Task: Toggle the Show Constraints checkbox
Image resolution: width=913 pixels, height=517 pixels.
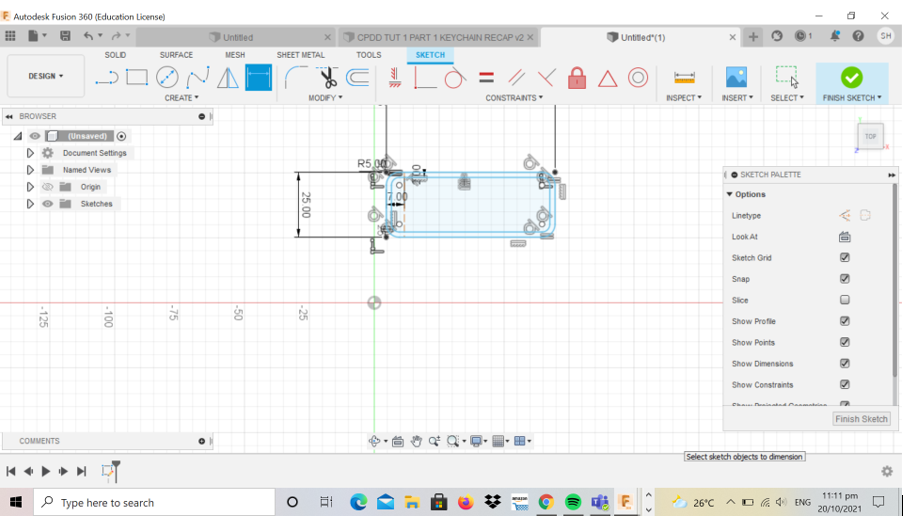Action: coord(845,384)
